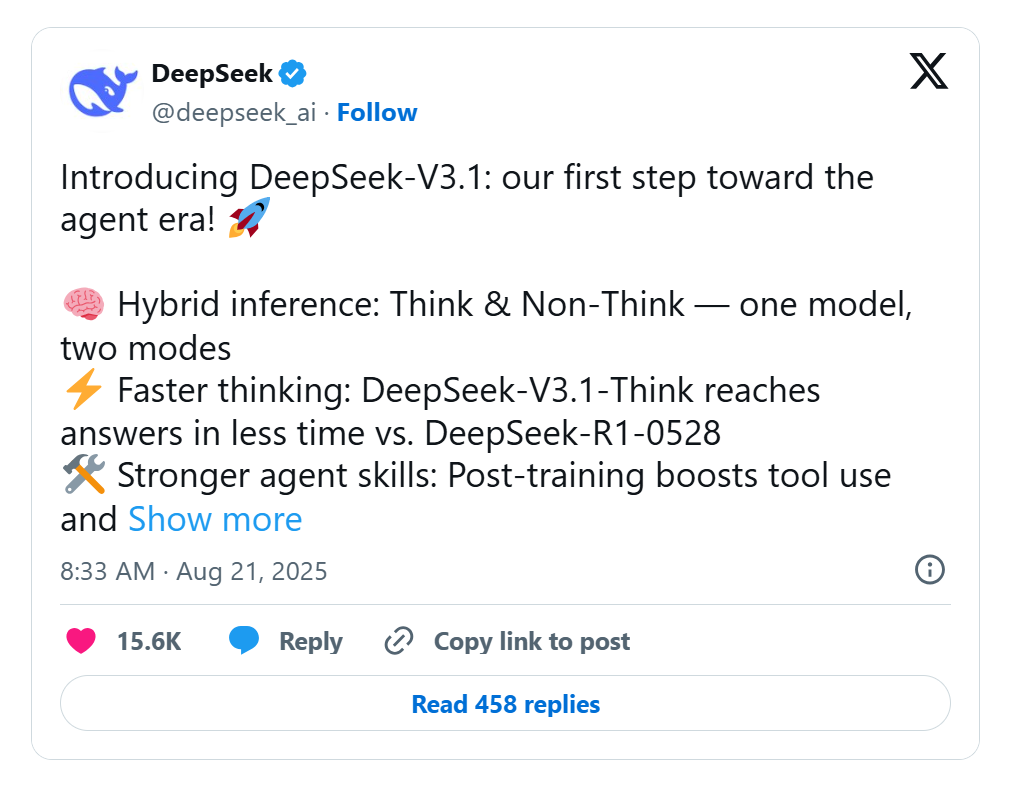Click the blue reply bubble icon
The height and width of the screenshot is (786, 1011).
click(x=244, y=640)
